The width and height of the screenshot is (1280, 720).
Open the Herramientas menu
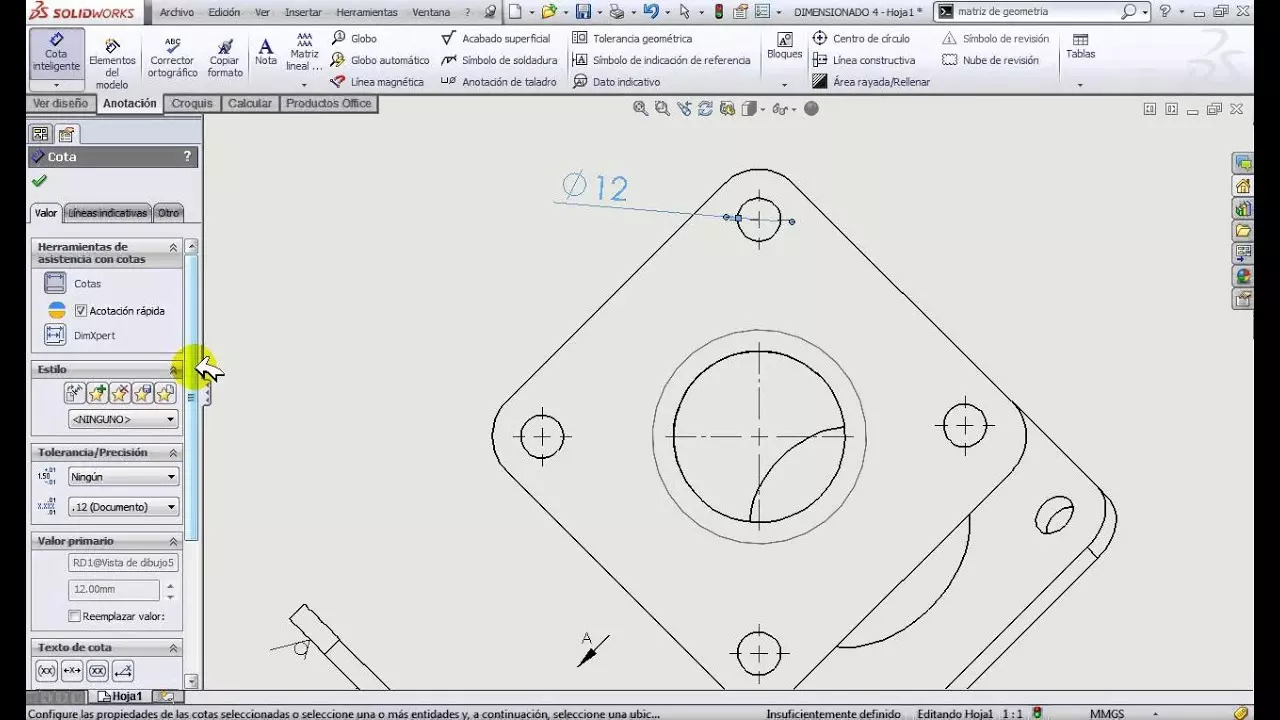pyautogui.click(x=366, y=12)
